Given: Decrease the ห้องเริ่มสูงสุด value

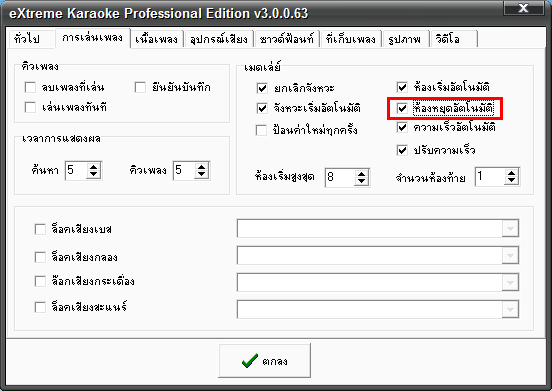Looking at the screenshot, I should pos(362,182).
